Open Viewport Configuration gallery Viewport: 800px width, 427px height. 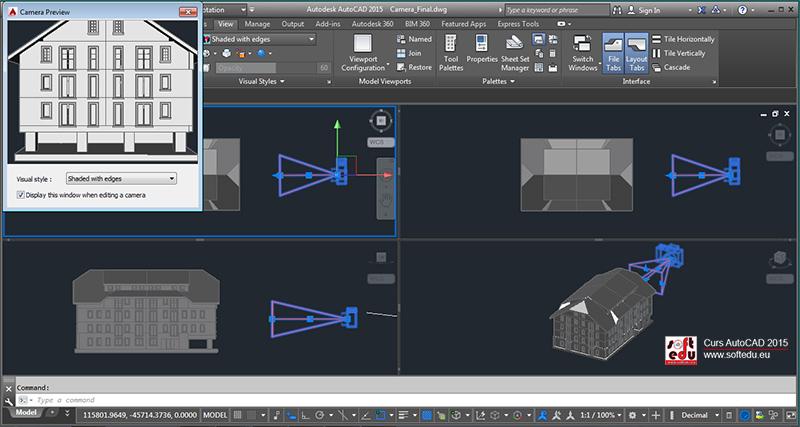[x=363, y=53]
